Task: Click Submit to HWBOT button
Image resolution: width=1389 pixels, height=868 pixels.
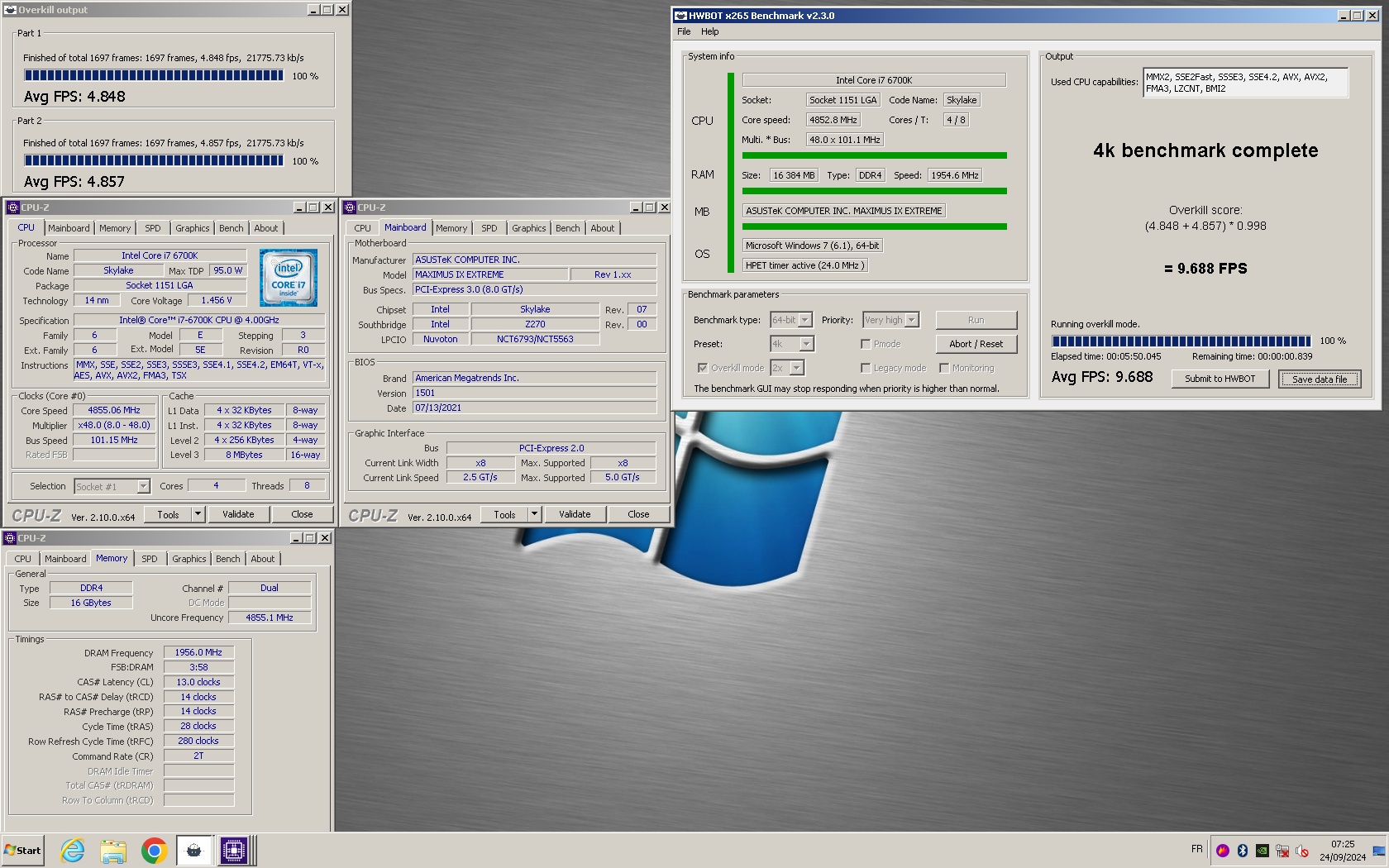Action: 1220,379
